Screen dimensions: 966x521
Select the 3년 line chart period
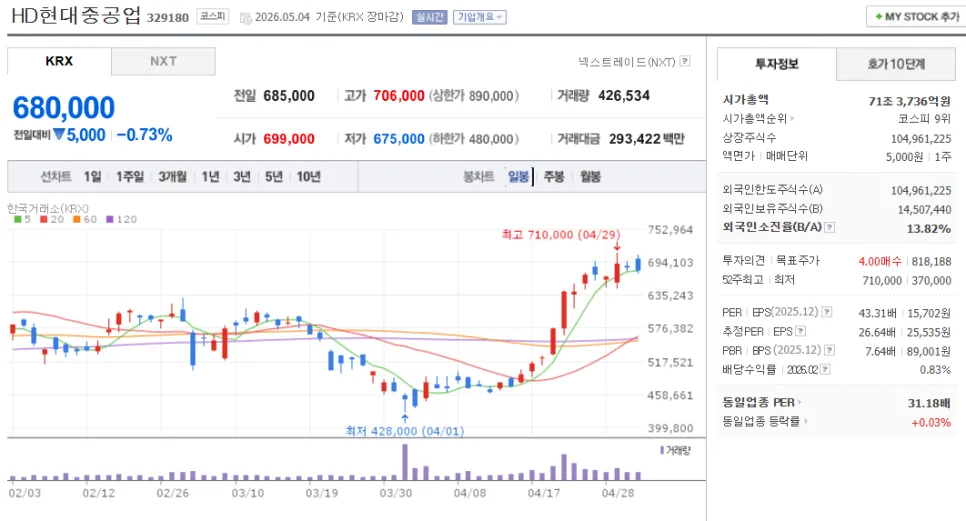pos(242,177)
